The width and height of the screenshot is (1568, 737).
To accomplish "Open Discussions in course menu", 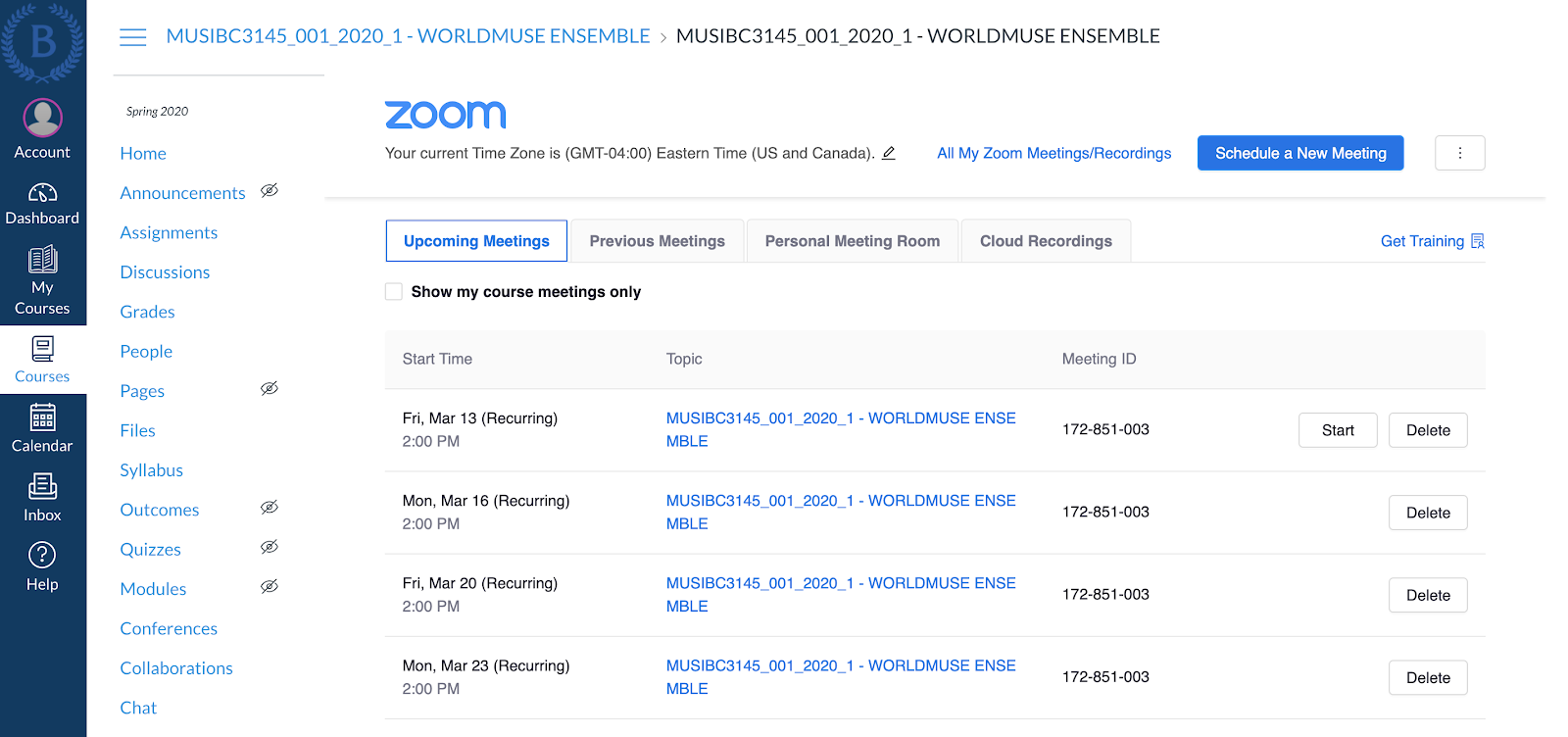I will click(x=165, y=272).
